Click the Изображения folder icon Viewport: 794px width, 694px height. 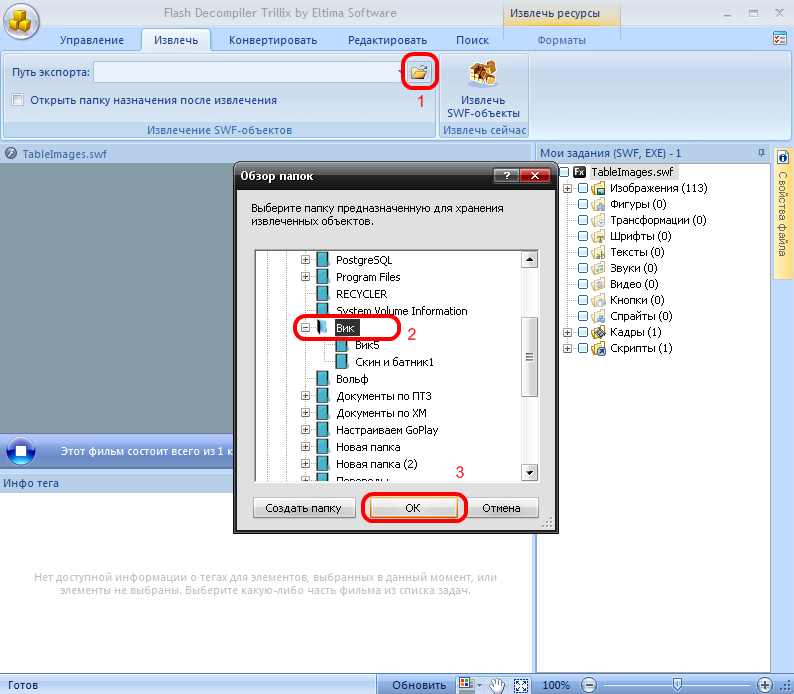[598, 188]
